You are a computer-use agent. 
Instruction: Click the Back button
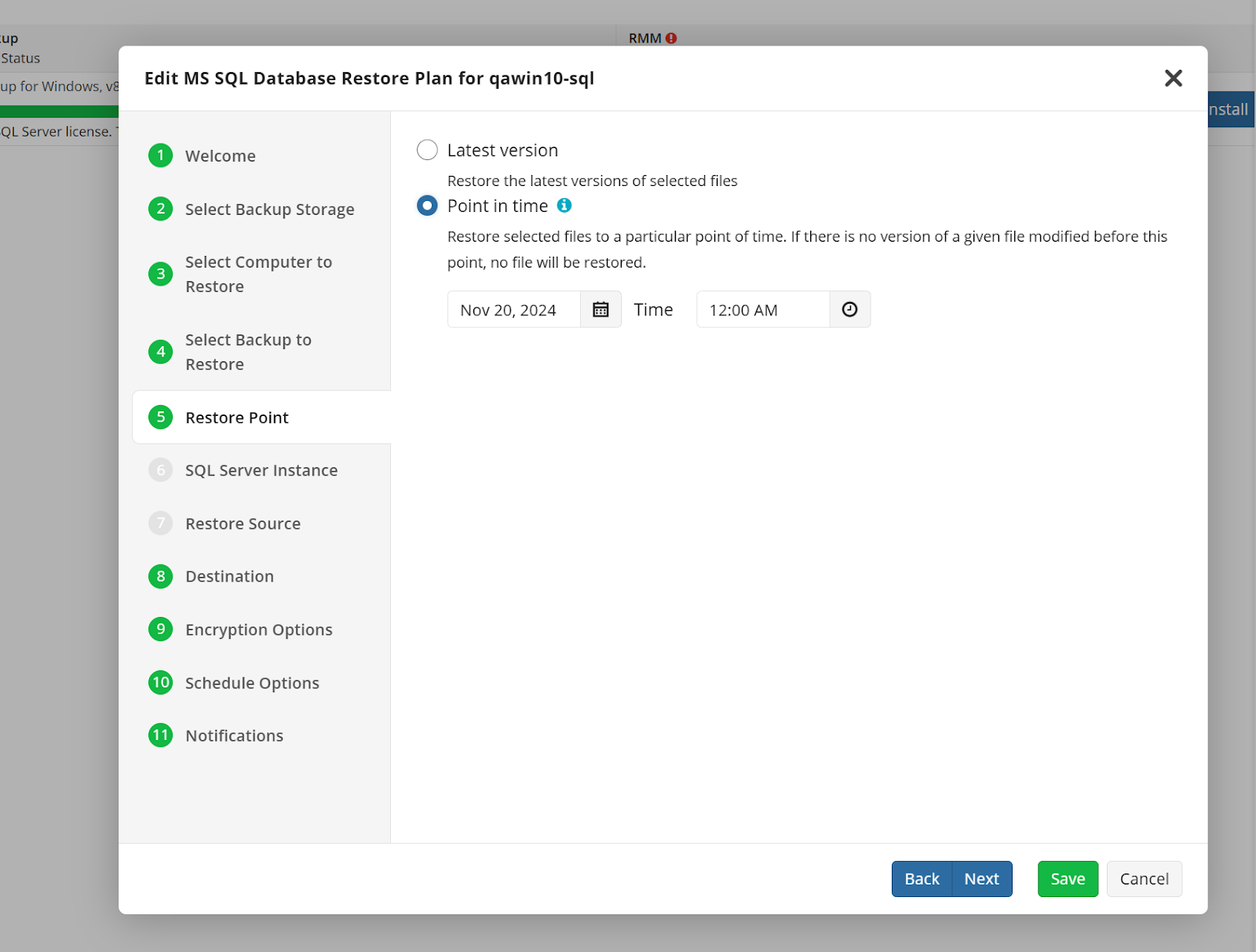pyautogui.click(x=922, y=879)
